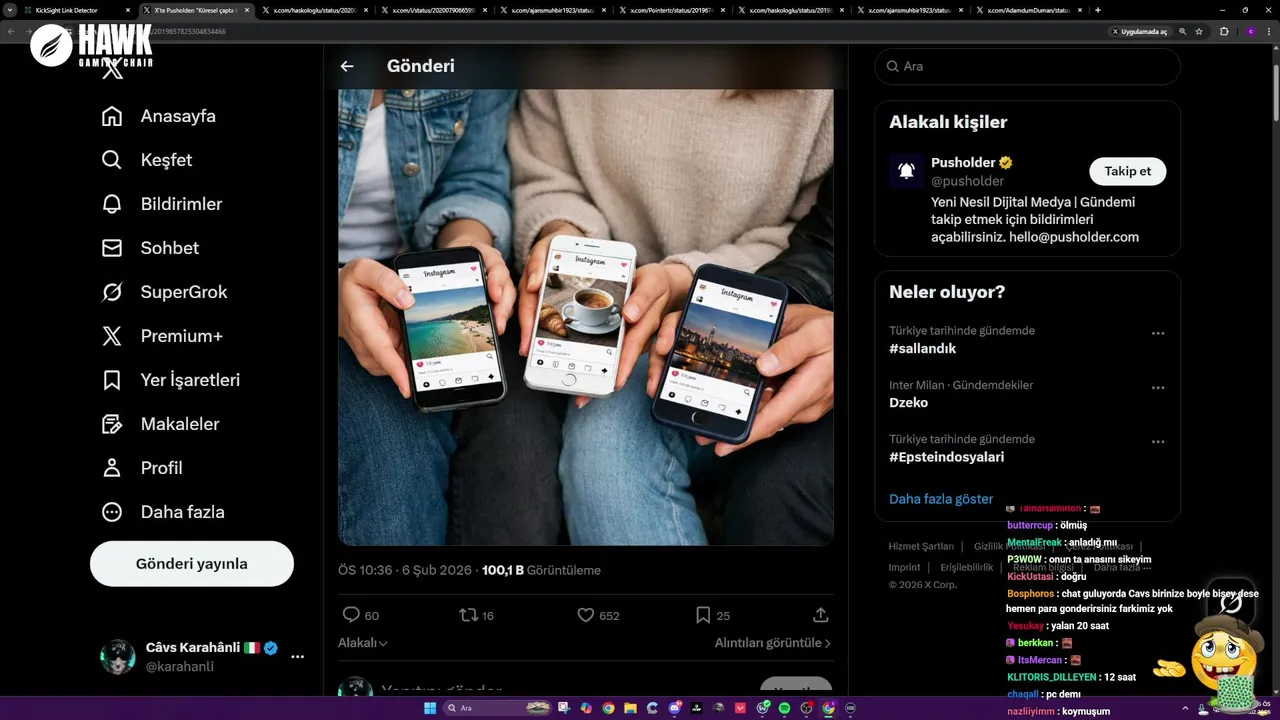Viewport: 1280px width, 720px height.
Task: Click Câvs Karahânli account avatar
Action: 118,657
